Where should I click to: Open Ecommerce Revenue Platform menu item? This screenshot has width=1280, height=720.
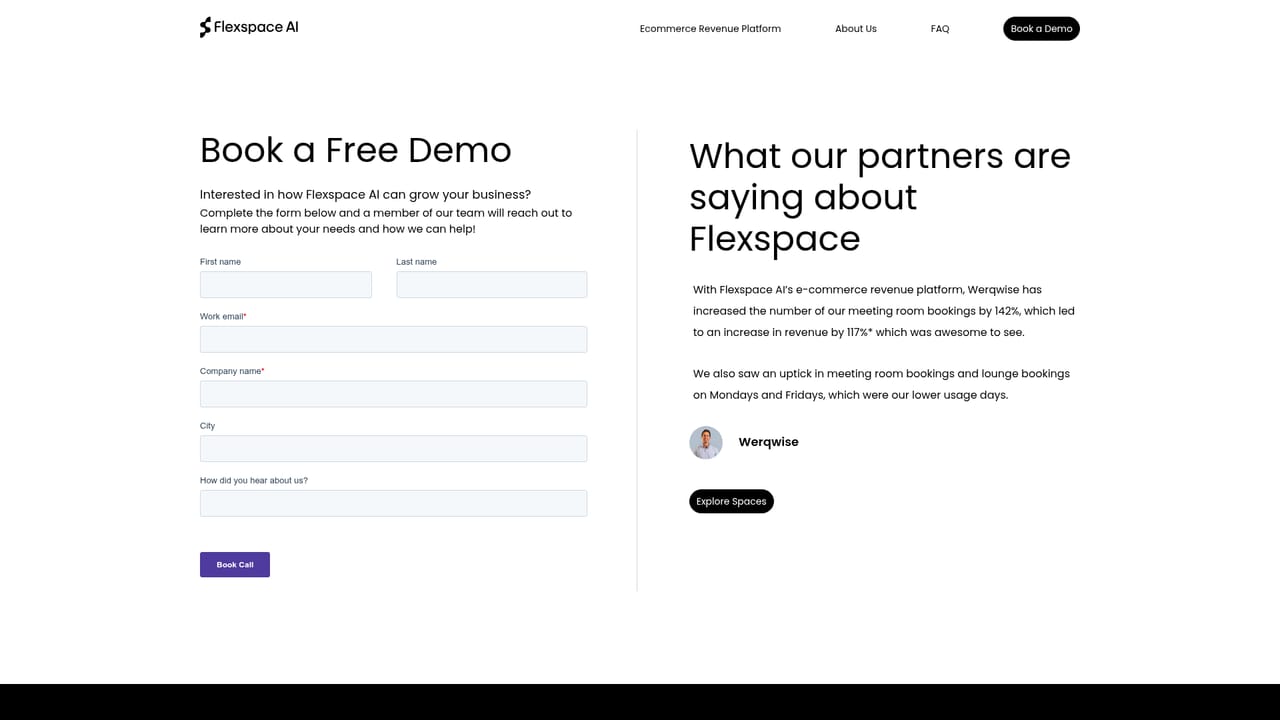point(710,29)
